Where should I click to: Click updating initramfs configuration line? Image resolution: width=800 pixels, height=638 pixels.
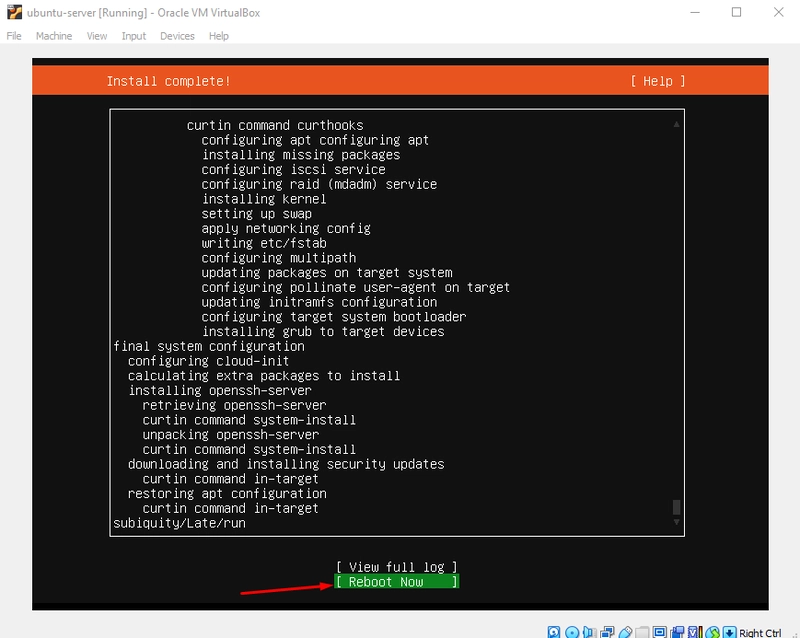pyautogui.click(x=319, y=302)
